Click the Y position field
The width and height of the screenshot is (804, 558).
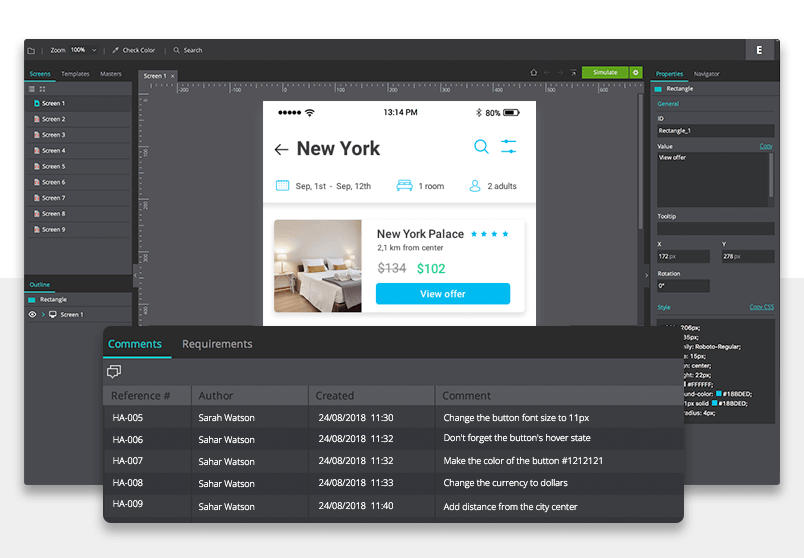748,256
